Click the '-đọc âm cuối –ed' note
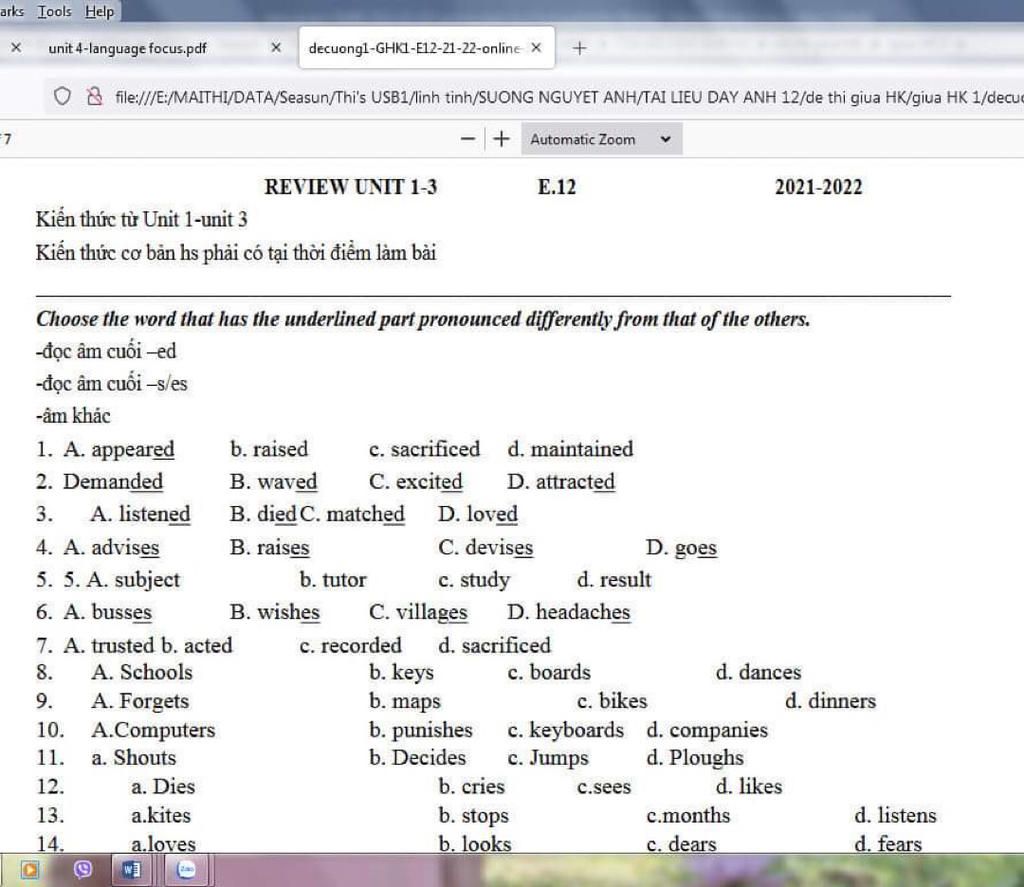This screenshot has height=887, width=1024. 106,351
